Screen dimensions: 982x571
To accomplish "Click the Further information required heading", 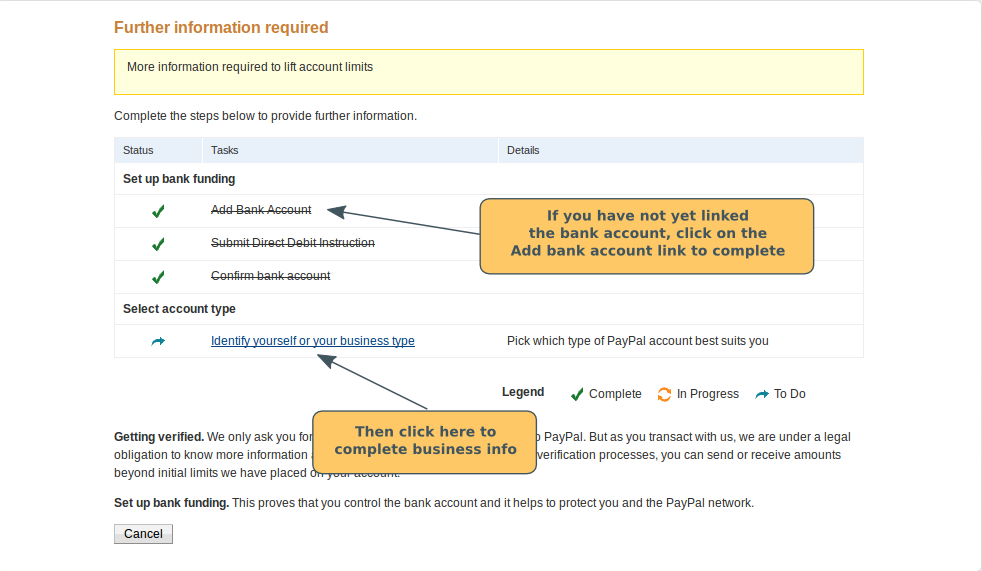I will coord(221,28).
